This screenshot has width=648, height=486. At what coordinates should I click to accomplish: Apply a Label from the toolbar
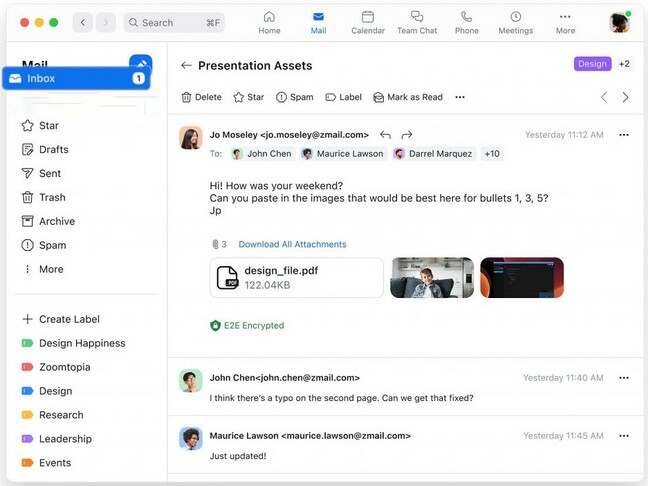pos(343,98)
